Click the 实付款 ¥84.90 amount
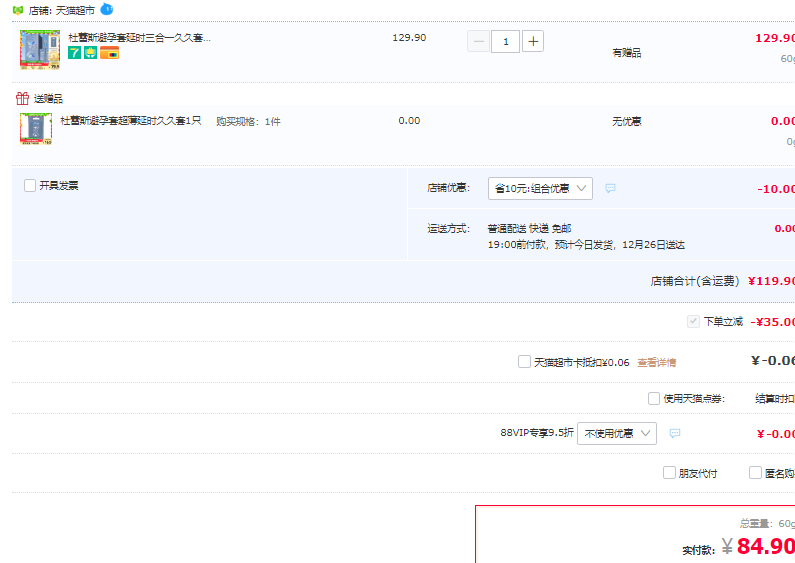The image size is (795, 563). (x=758, y=546)
